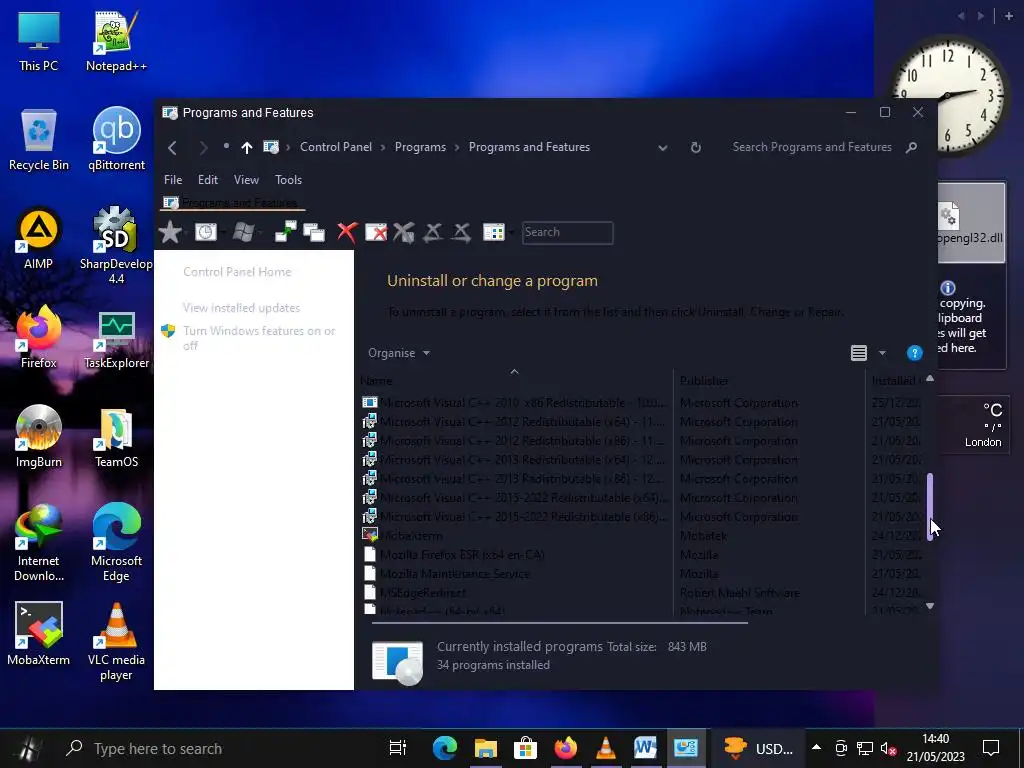Click the ImgBurn desktop icon
1024x768 pixels.
click(39, 436)
